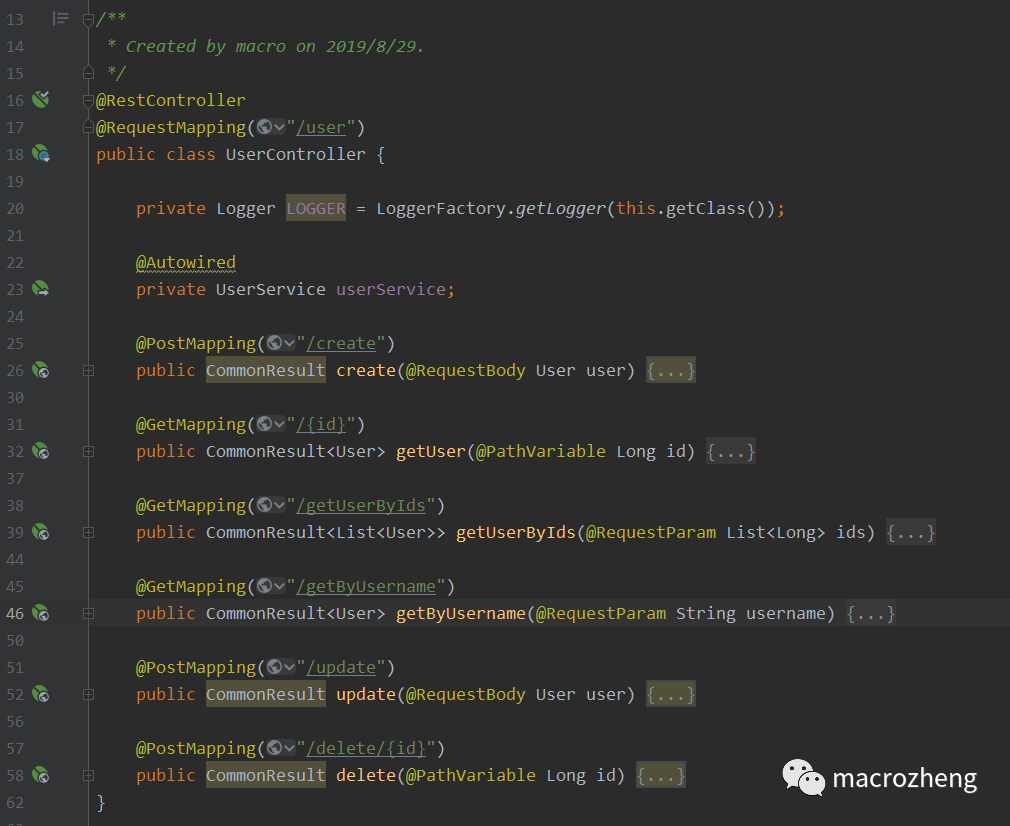Click the "/{id}" URL link
Image resolution: width=1010 pixels, height=826 pixels.
(321, 425)
